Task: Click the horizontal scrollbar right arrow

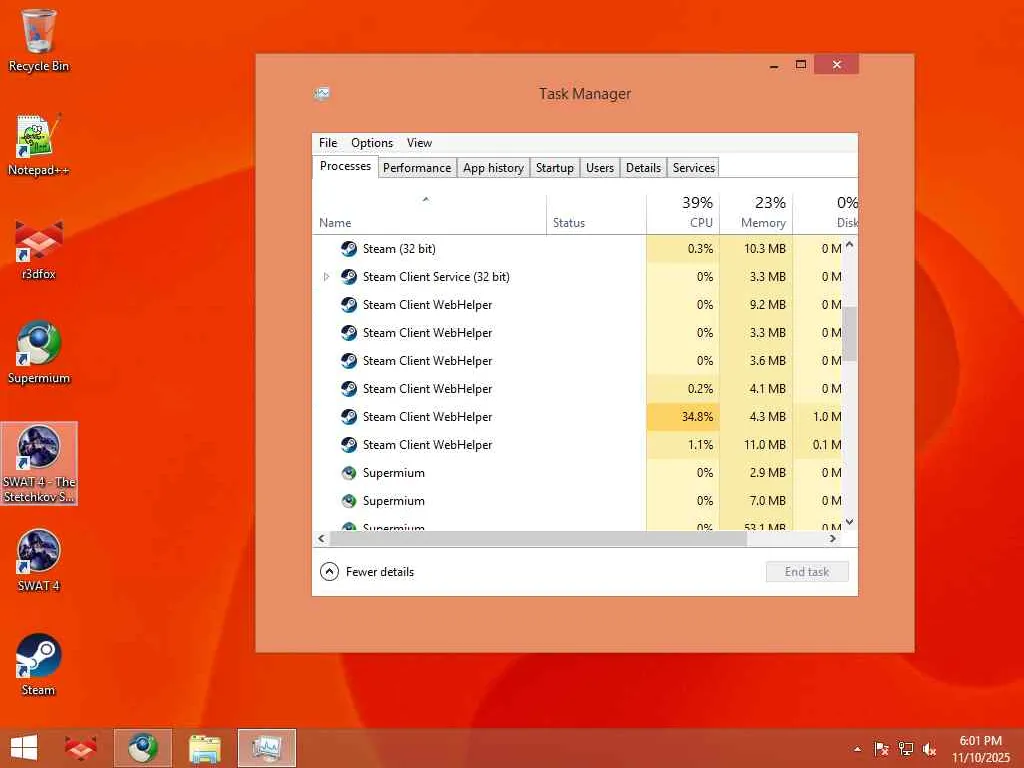Action: (x=833, y=539)
